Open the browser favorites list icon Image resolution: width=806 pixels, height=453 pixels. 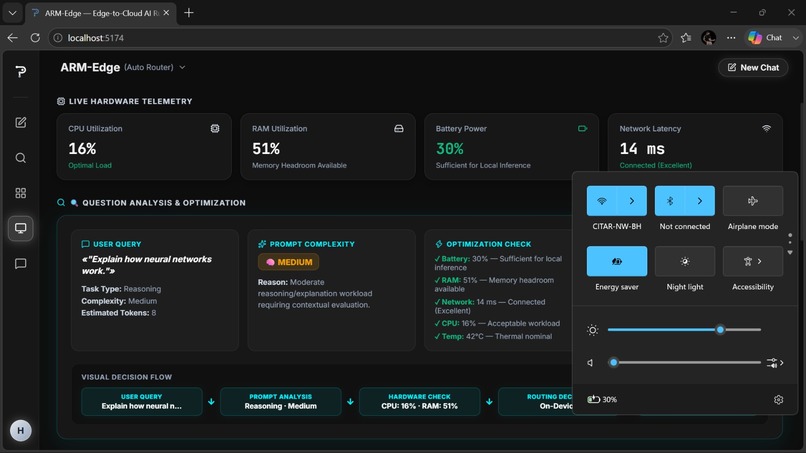(x=686, y=38)
